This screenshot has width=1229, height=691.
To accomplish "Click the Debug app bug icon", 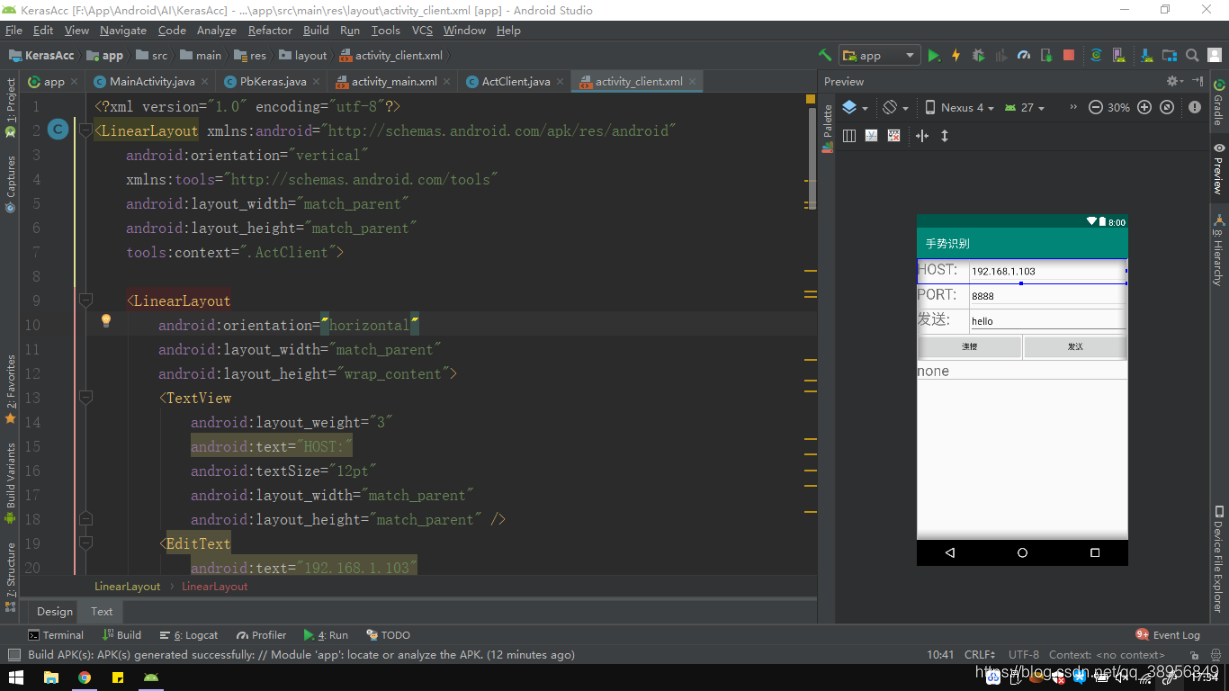I will click(978, 55).
